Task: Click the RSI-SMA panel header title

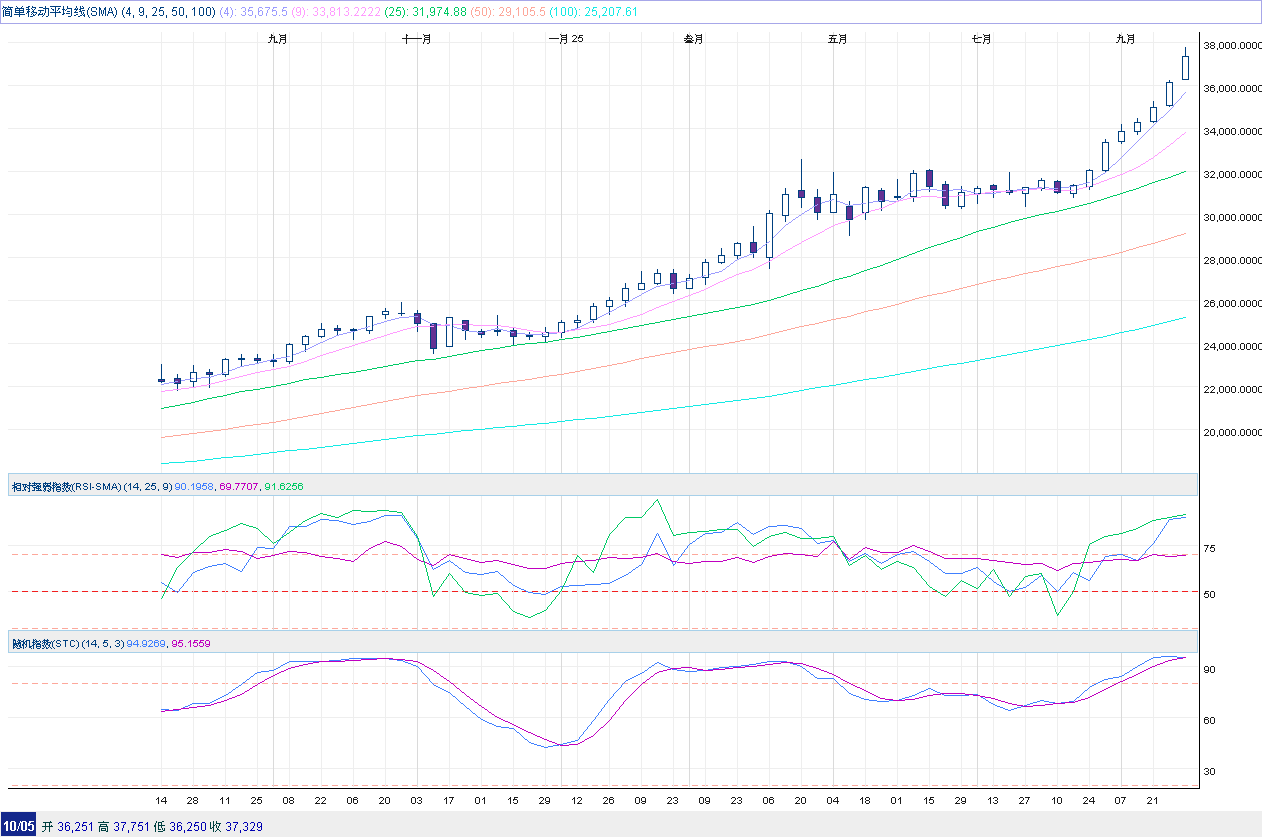Action: tap(66, 486)
